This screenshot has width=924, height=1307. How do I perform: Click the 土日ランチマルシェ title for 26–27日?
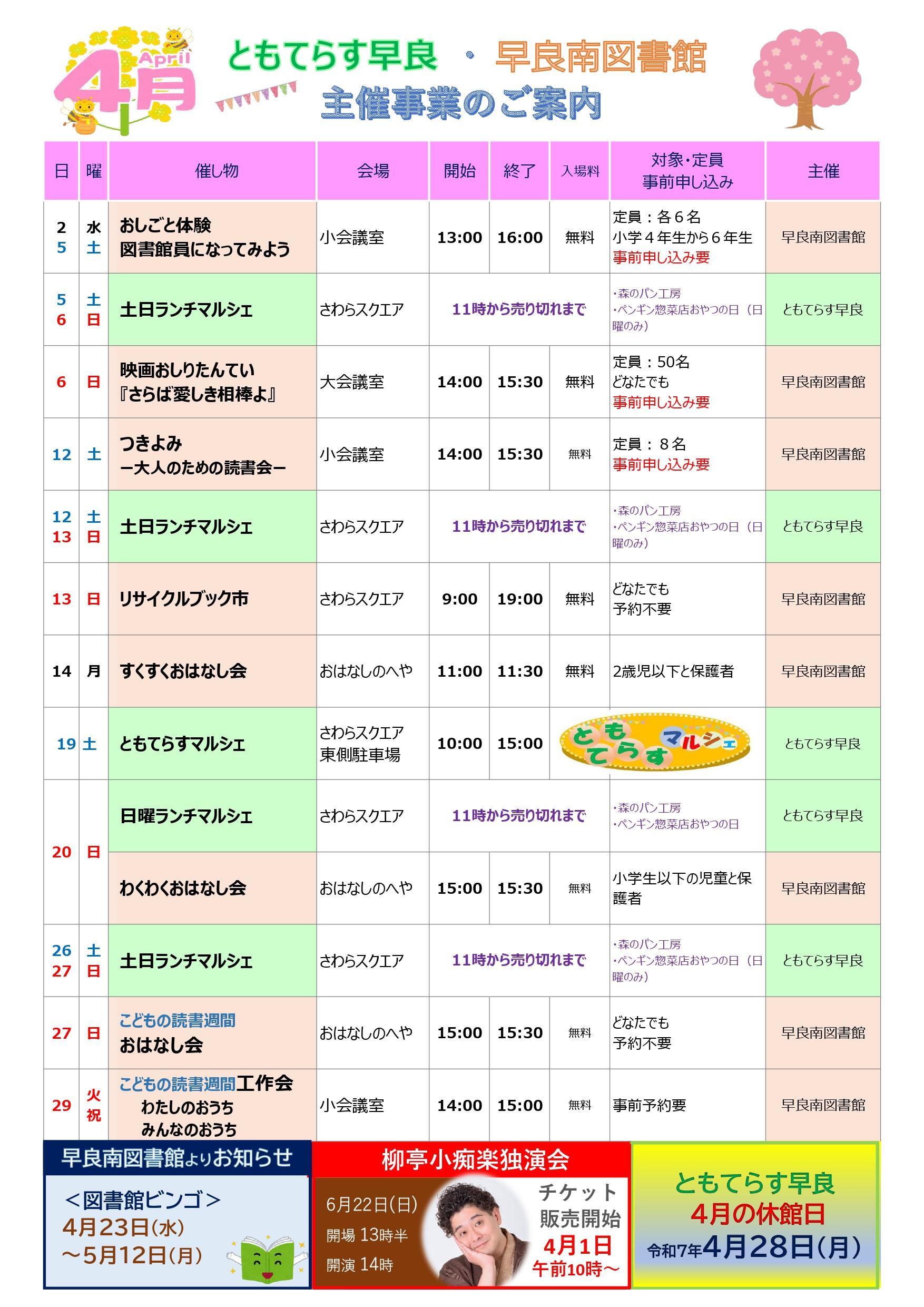tap(186, 961)
